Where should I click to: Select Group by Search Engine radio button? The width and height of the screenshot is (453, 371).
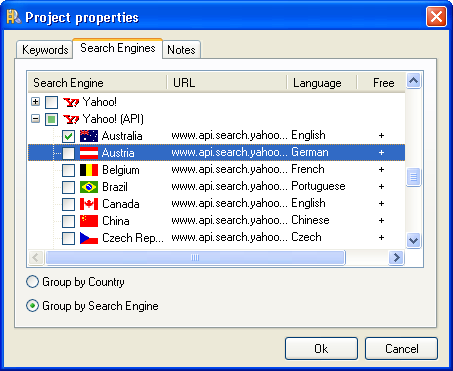click(x=32, y=306)
